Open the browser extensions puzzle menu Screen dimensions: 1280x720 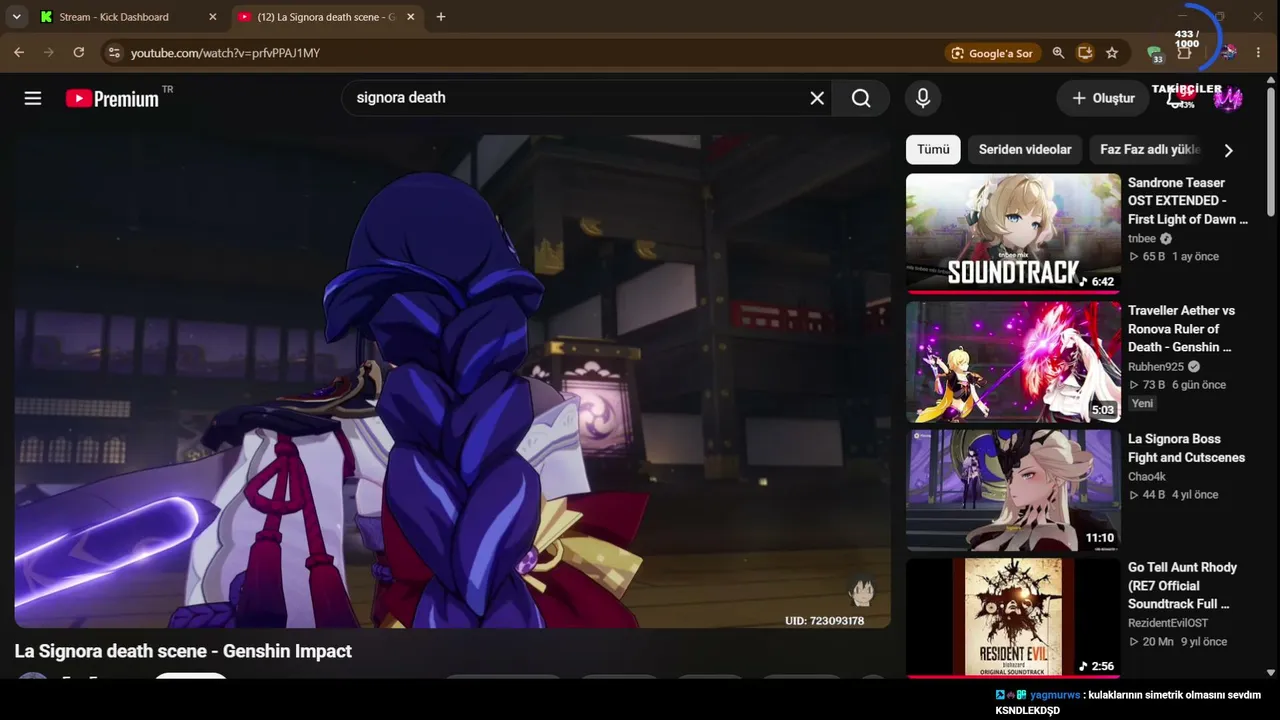pyautogui.click(x=1184, y=53)
